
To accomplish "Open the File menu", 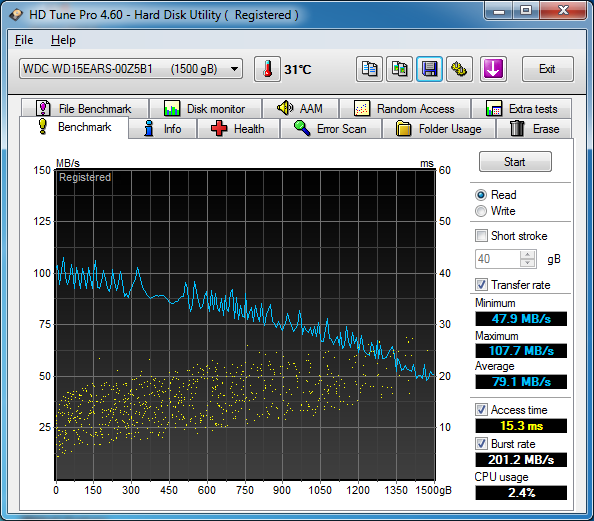I will (x=24, y=40).
